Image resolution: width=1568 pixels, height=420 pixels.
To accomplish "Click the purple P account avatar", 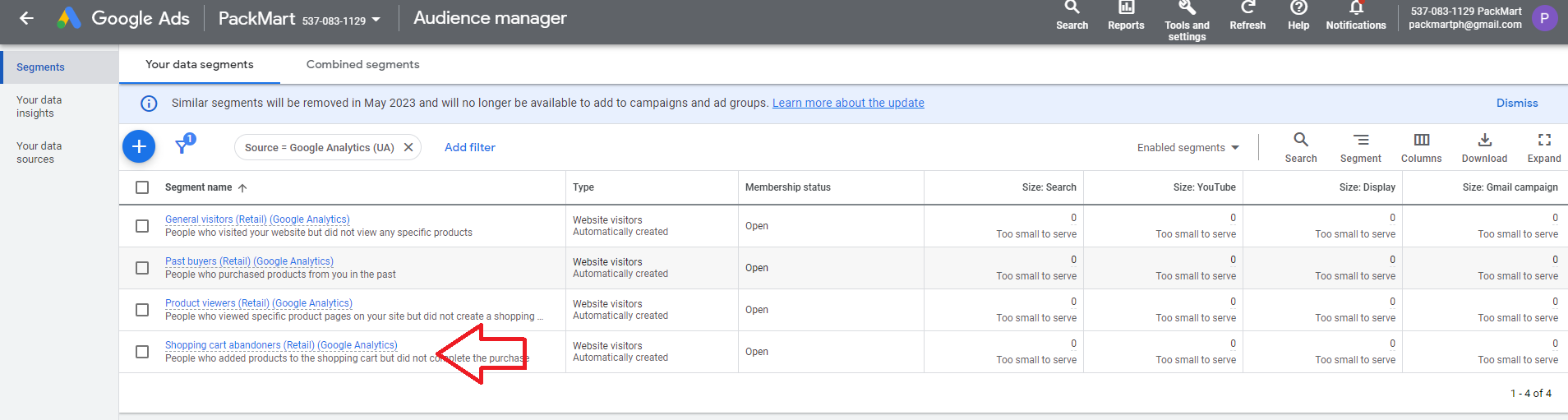I will pyautogui.click(x=1544, y=18).
